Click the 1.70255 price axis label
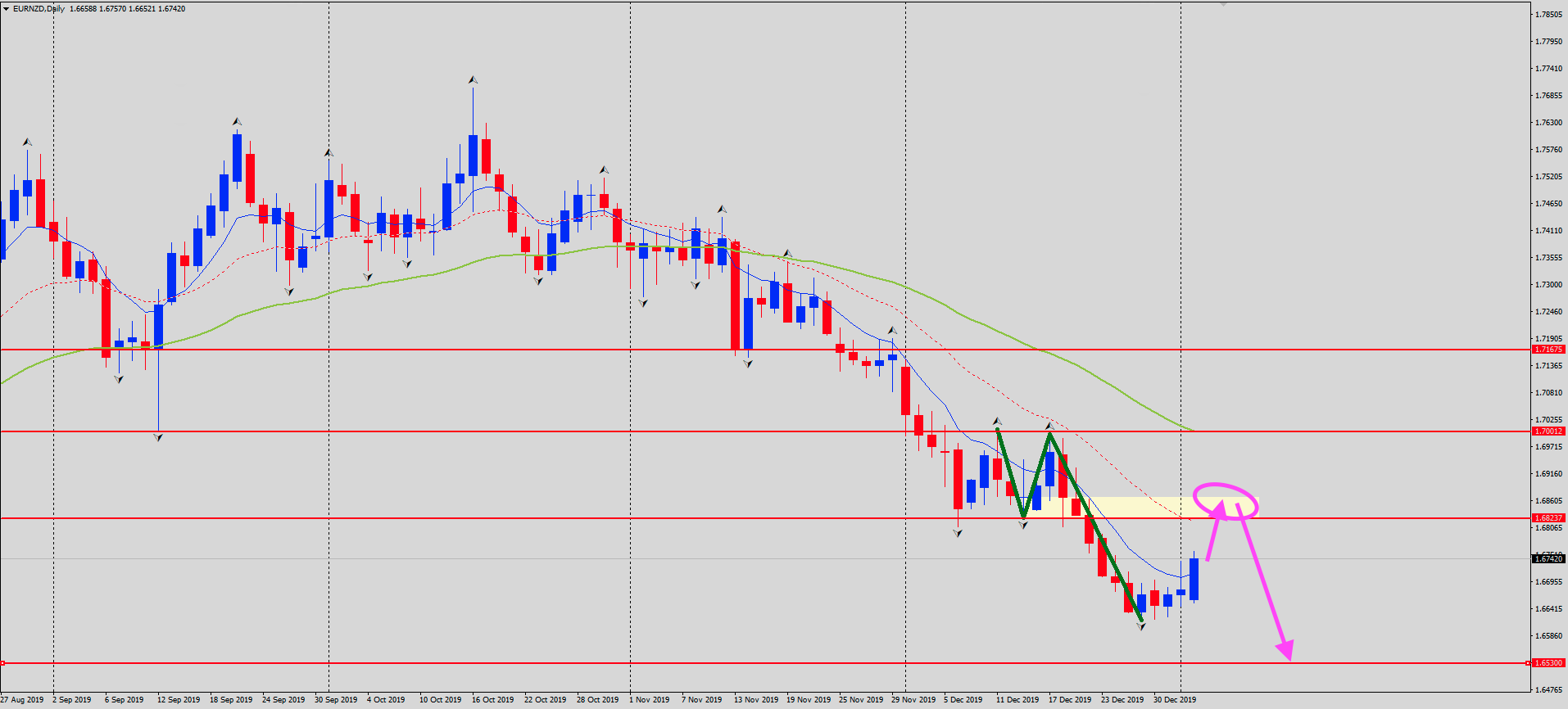The height and width of the screenshot is (709, 1568). [x=1548, y=420]
